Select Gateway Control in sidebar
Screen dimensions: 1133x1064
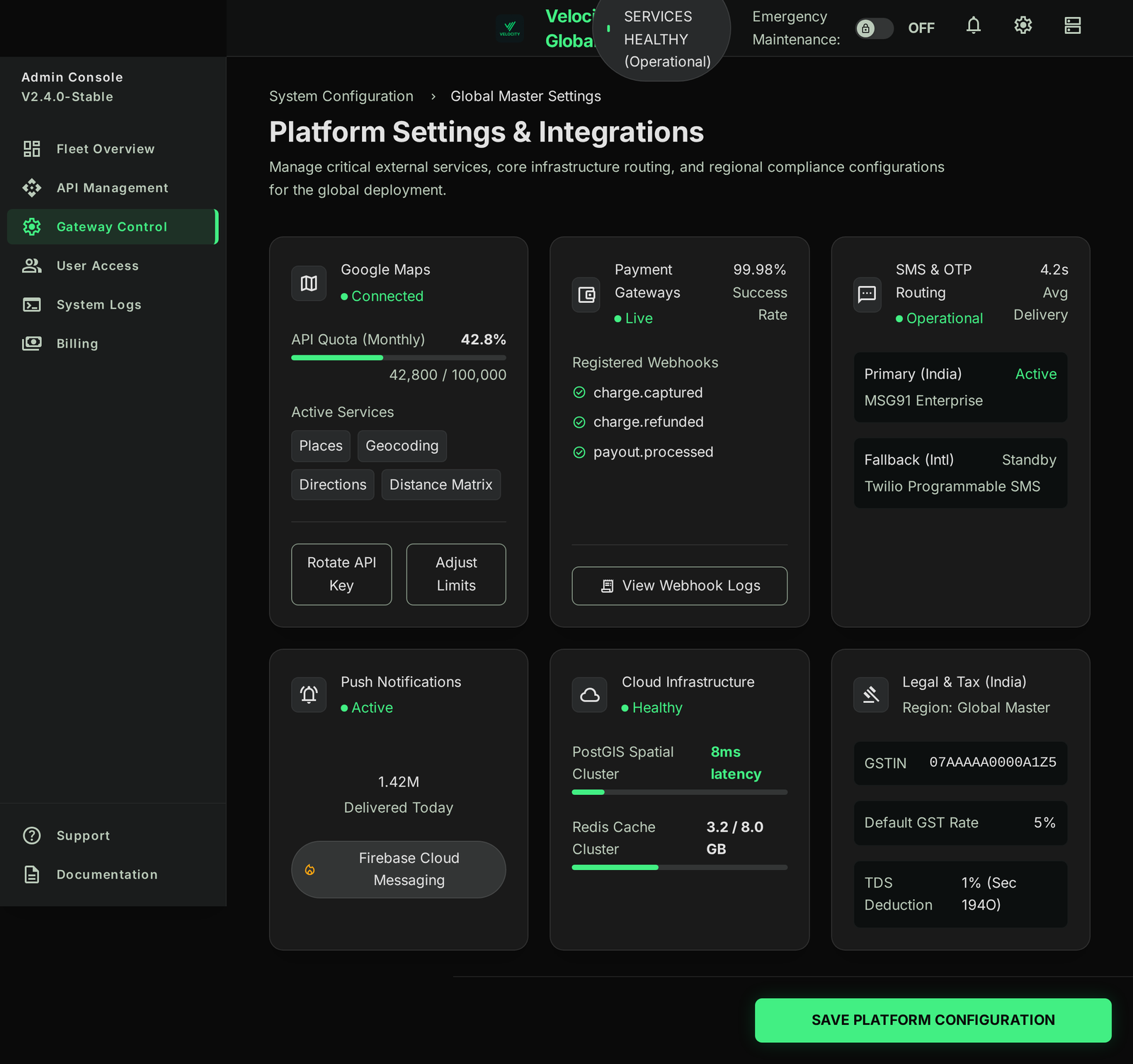pyautogui.click(x=113, y=227)
